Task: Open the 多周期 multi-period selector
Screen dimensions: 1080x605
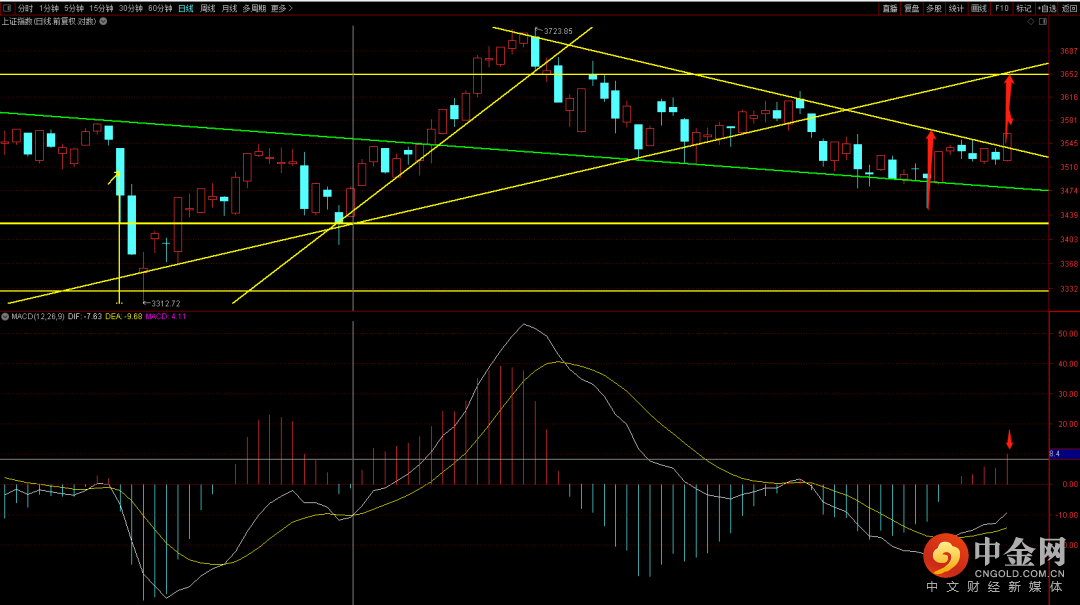Action: click(x=254, y=8)
